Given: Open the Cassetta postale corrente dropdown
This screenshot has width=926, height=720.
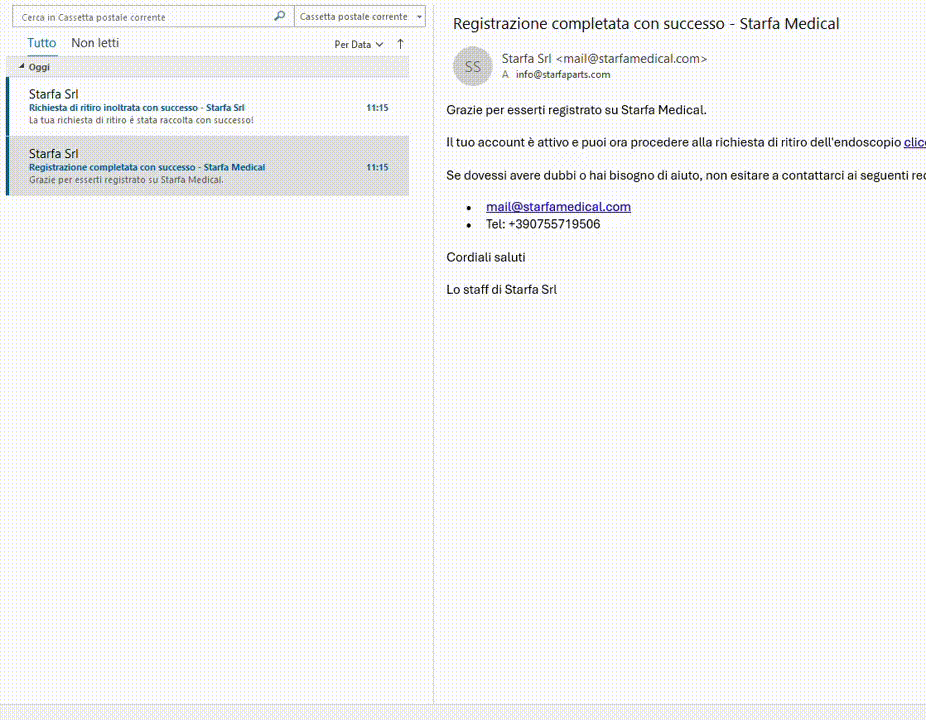Looking at the screenshot, I should point(360,17).
